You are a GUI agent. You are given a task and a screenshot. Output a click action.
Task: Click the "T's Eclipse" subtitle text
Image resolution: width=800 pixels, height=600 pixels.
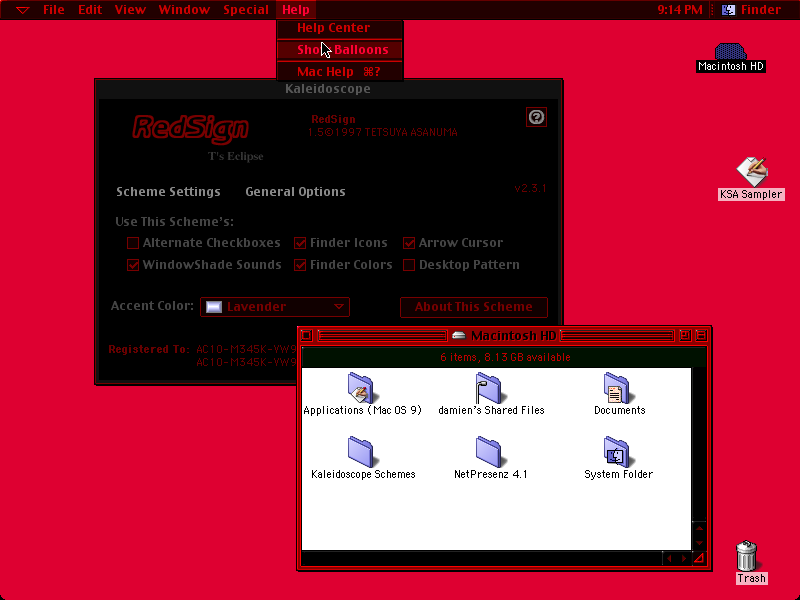click(x=236, y=156)
